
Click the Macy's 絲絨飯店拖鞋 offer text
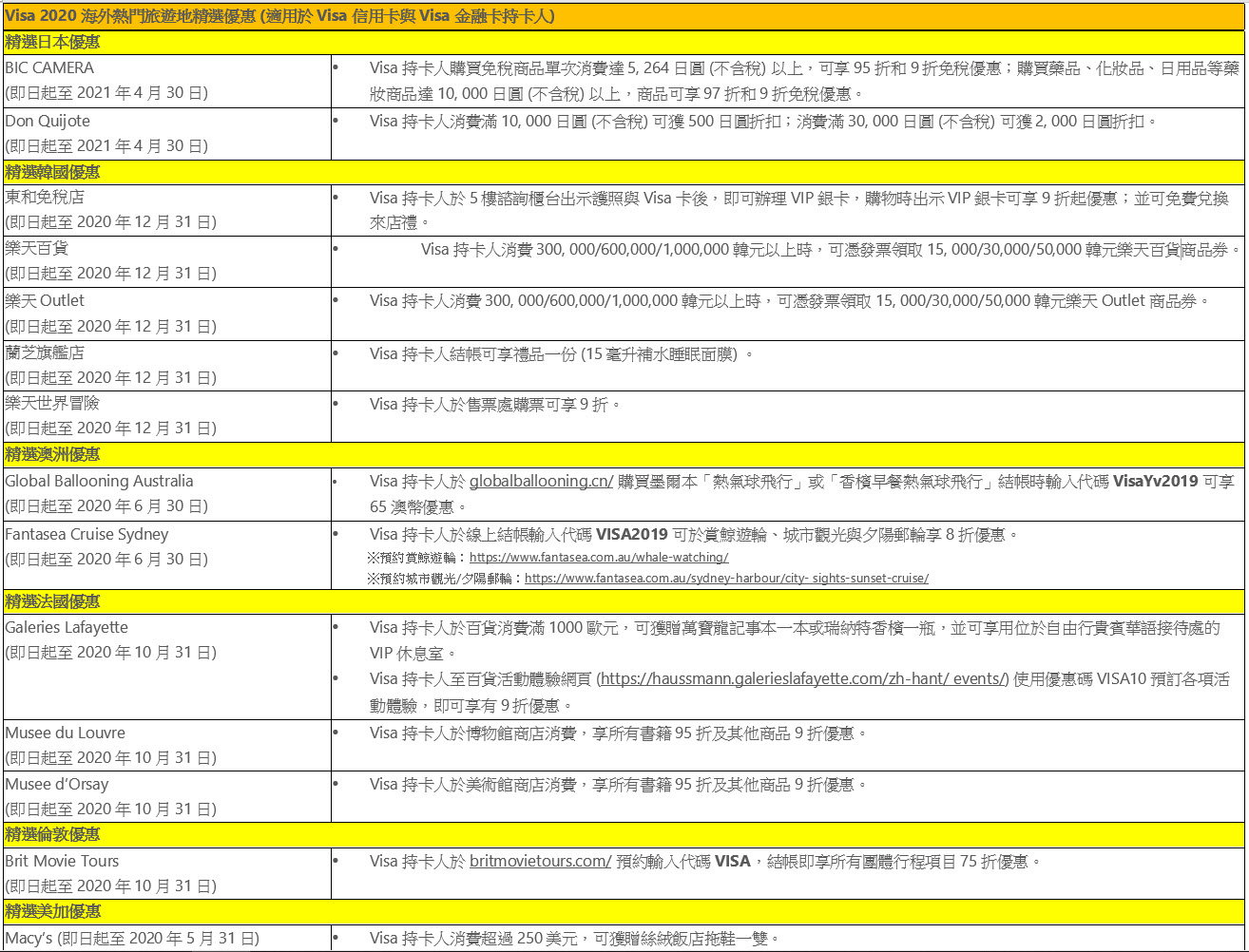point(575,938)
